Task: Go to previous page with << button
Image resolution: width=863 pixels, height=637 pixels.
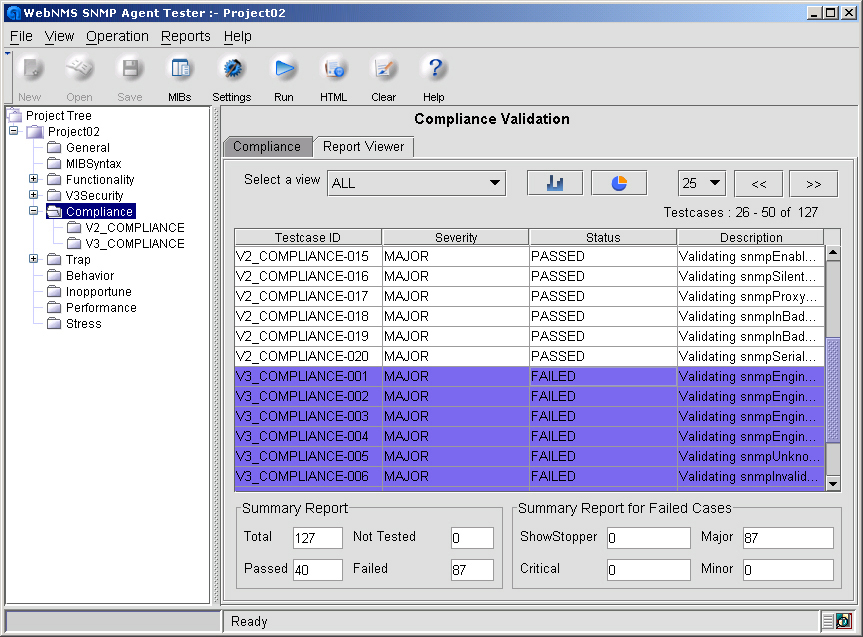Action: [x=758, y=184]
